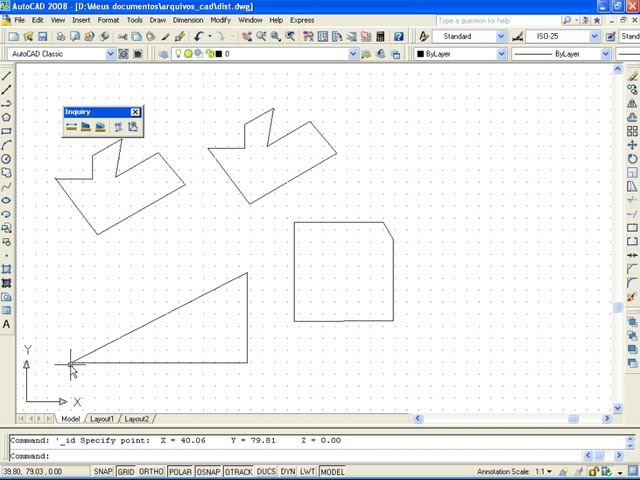This screenshot has width=640, height=480.
Task: Open the Undo history dropdown arrow
Action: (x=210, y=37)
